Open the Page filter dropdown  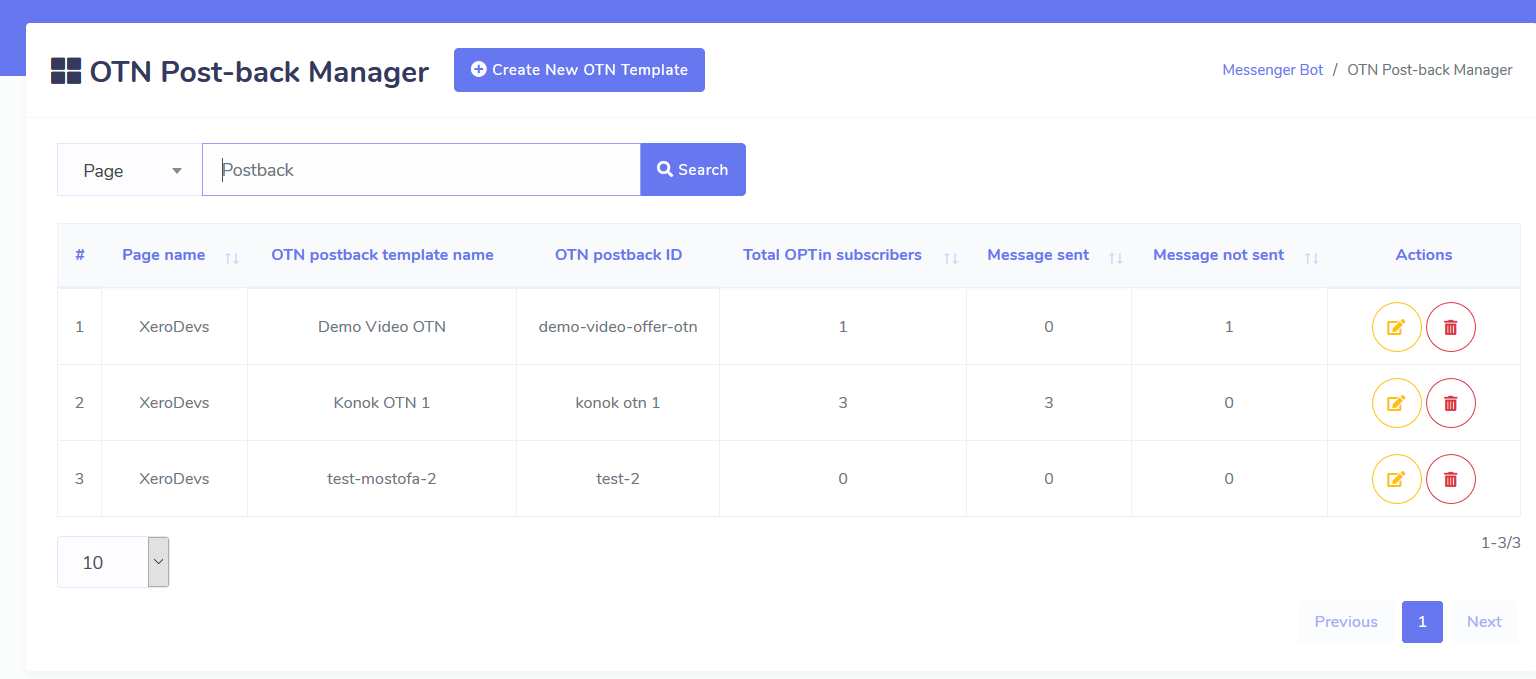coord(130,170)
